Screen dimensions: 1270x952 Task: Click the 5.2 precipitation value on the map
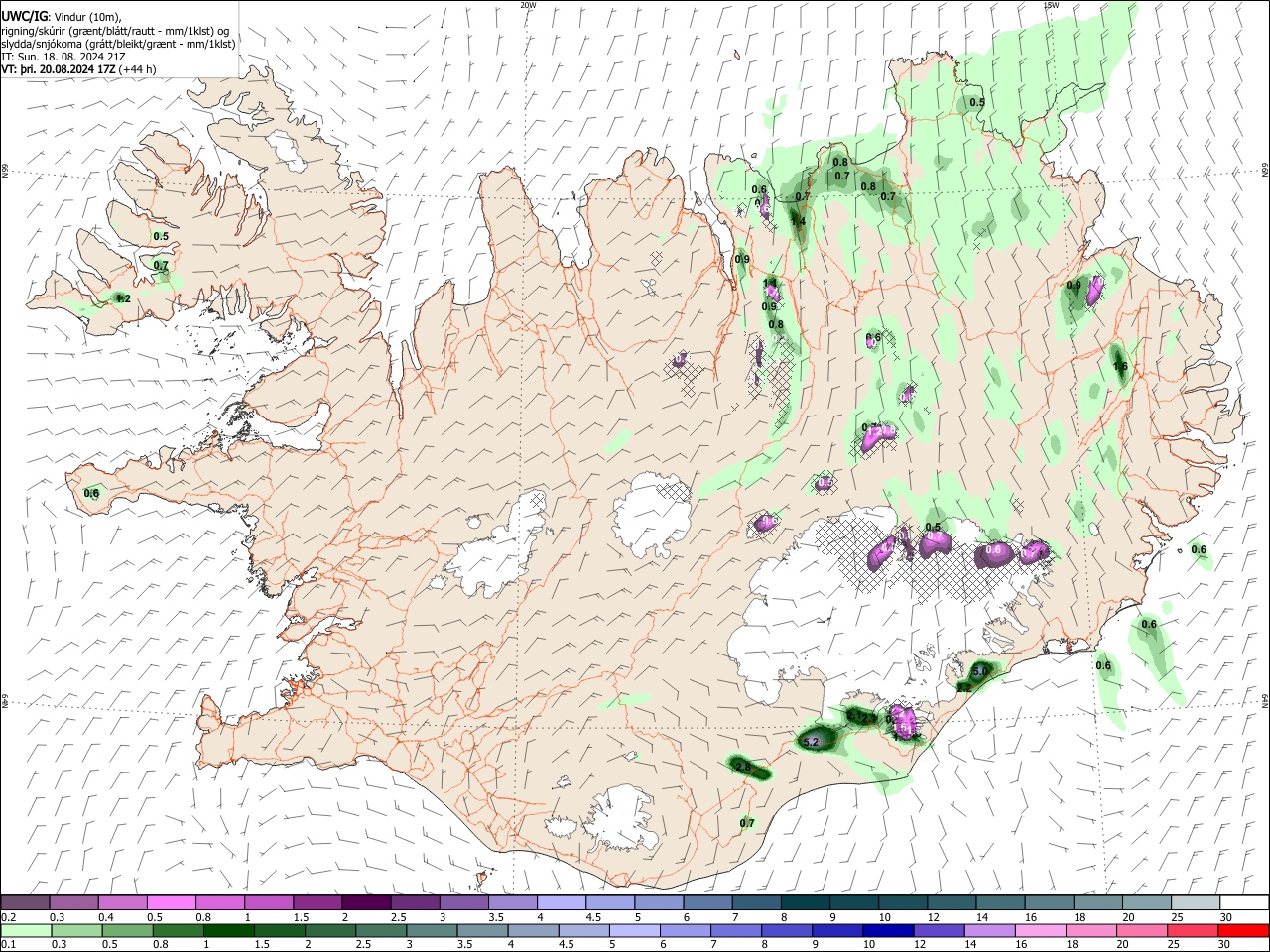811,742
